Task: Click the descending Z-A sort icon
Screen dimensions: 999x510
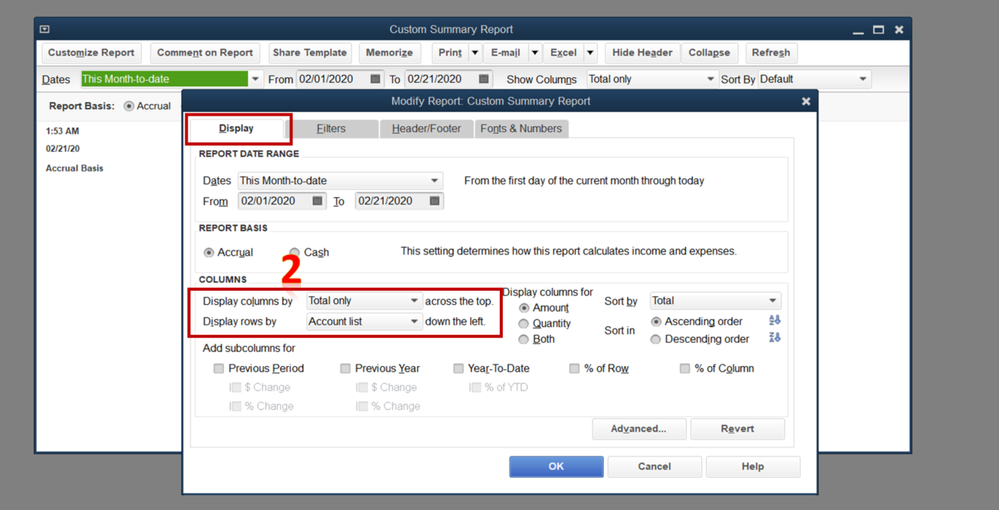Action: pyautogui.click(x=775, y=337)
